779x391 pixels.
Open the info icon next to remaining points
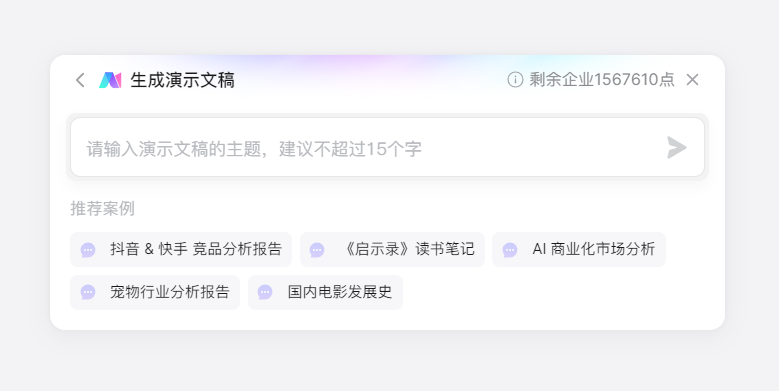point(515,79)
